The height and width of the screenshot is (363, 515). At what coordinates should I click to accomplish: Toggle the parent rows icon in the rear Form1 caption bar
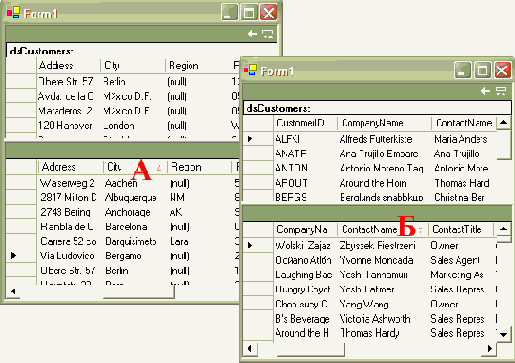click(x=268, y=33)
